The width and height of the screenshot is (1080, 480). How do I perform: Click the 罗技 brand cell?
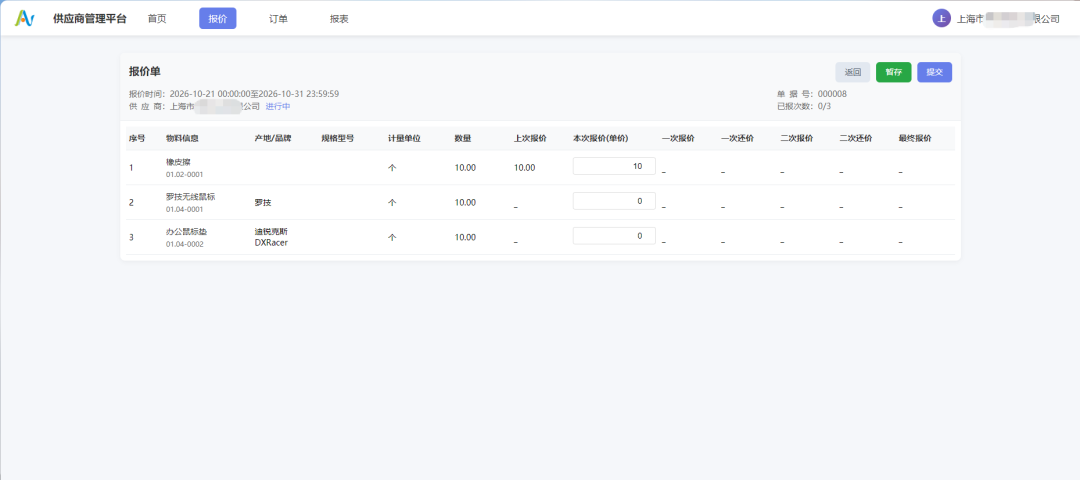coord(262,202)
